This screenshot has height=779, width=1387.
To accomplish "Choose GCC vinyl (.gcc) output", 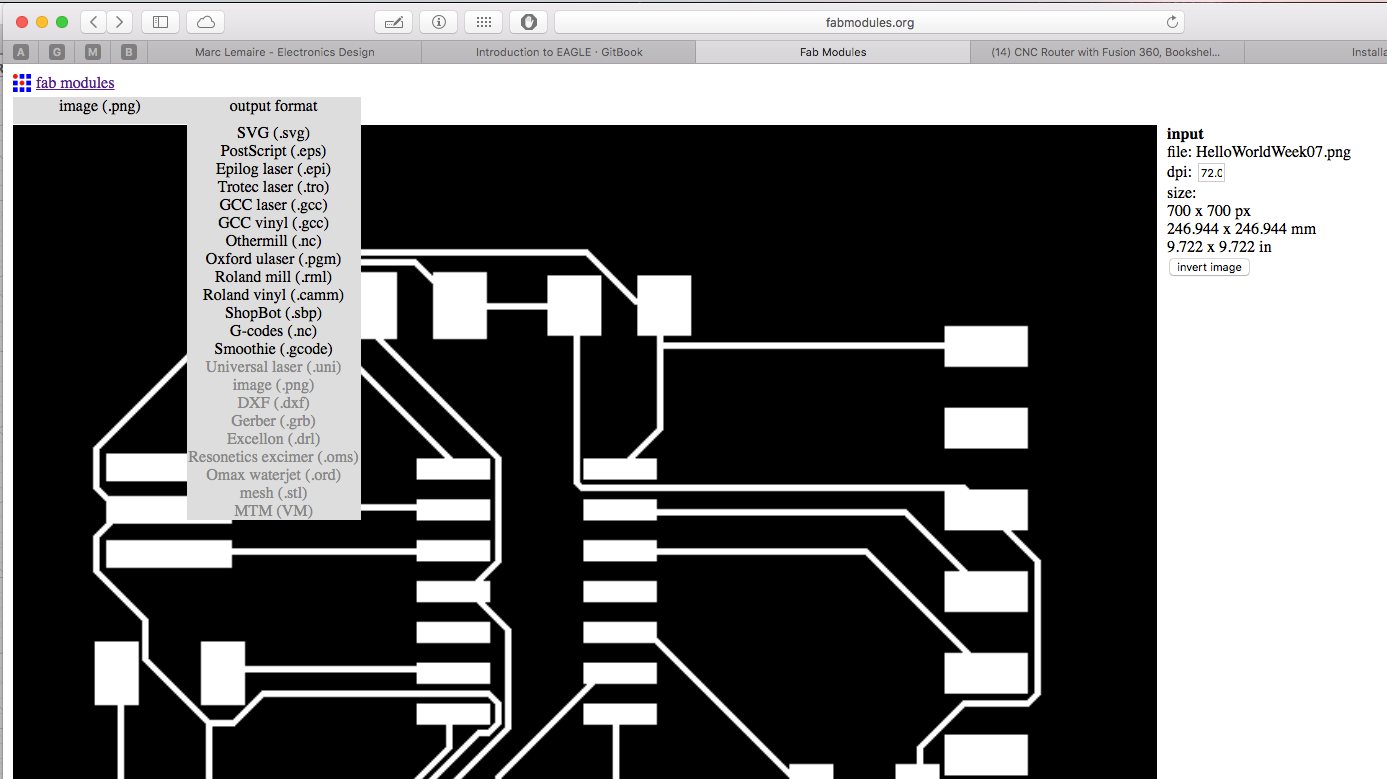I will (273, 223).
